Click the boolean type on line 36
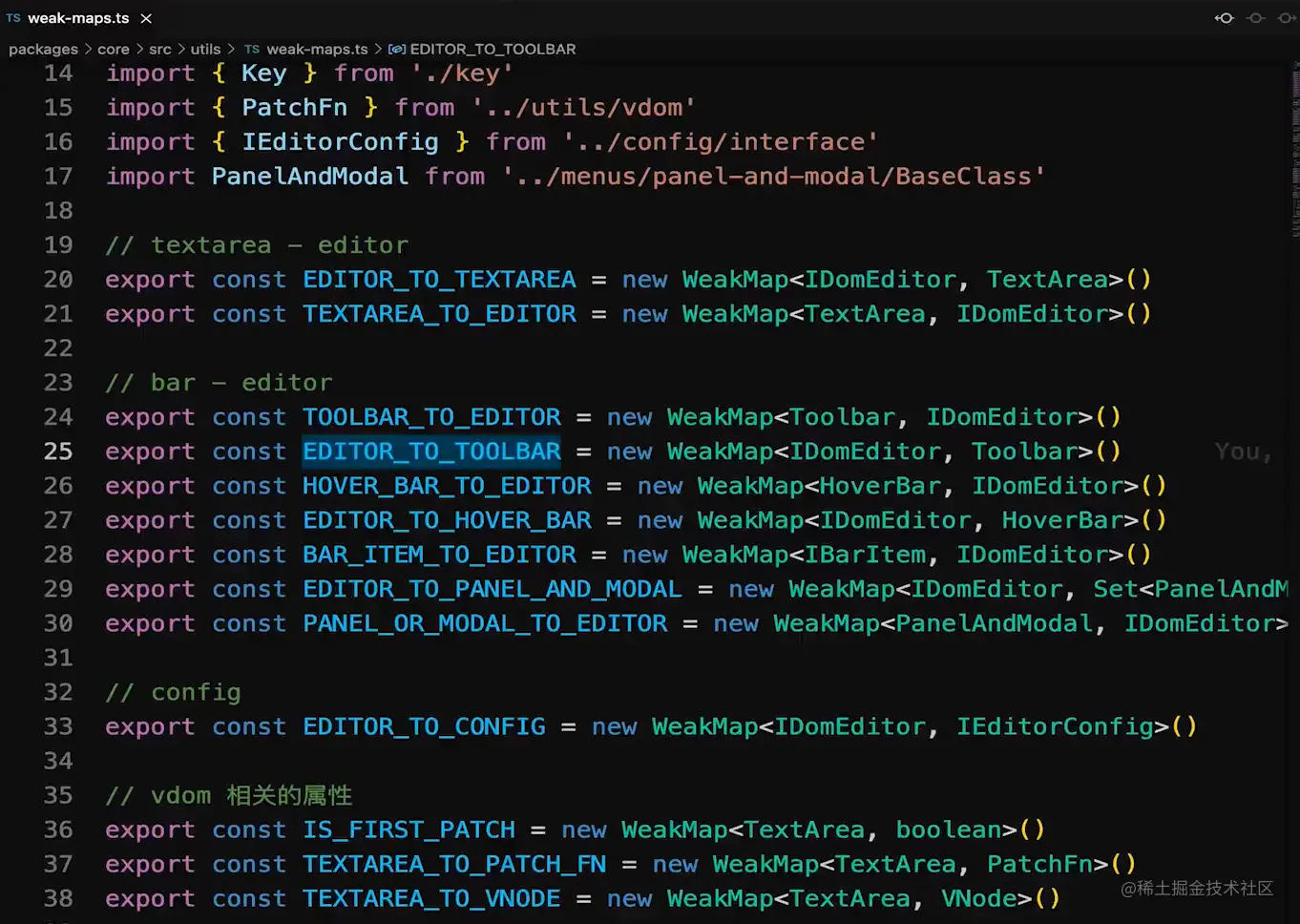The height and width of the screenshot is (924, 1300). [x=949, y=829]
